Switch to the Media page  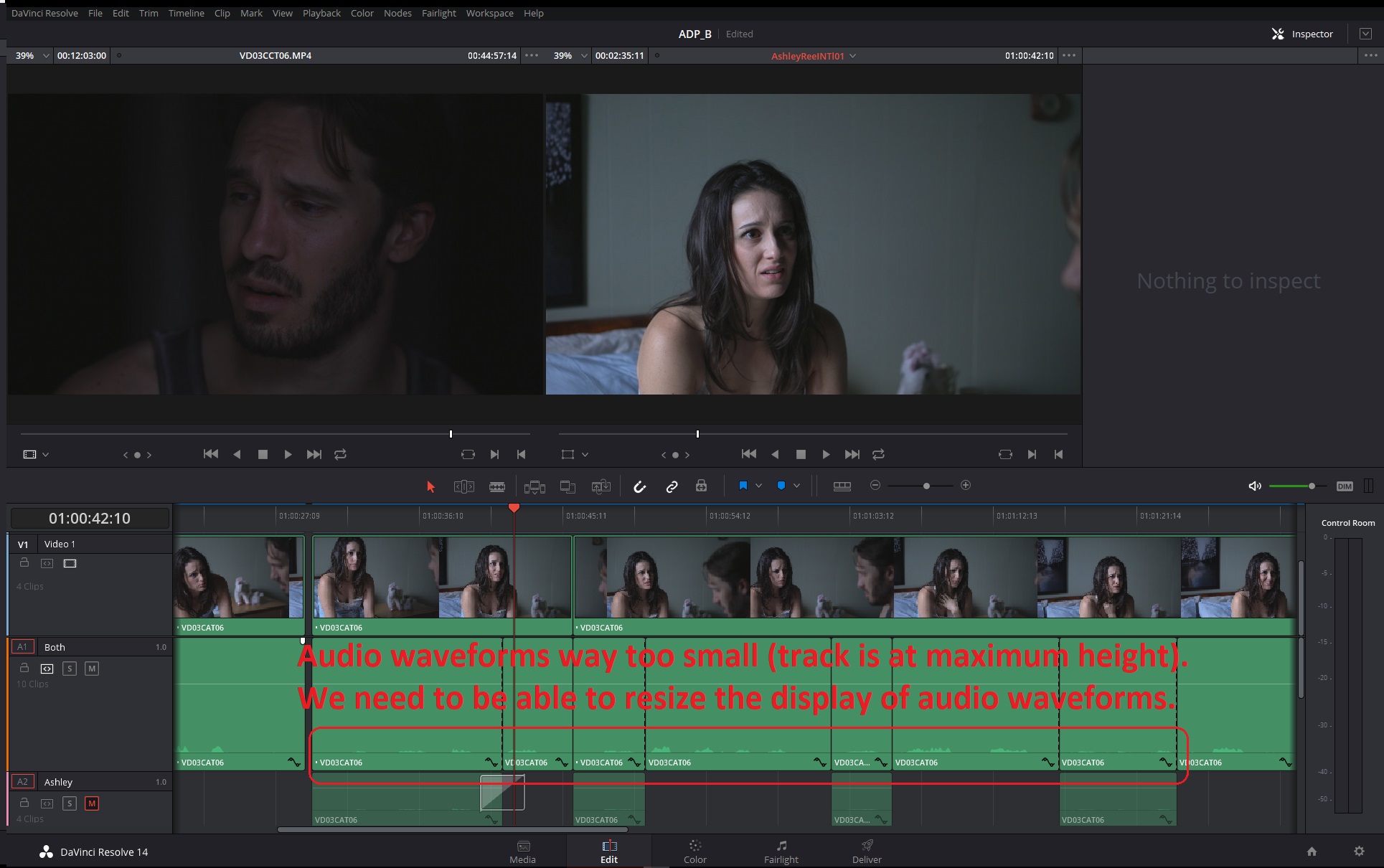pyautogui.click(x=522, y=852)
